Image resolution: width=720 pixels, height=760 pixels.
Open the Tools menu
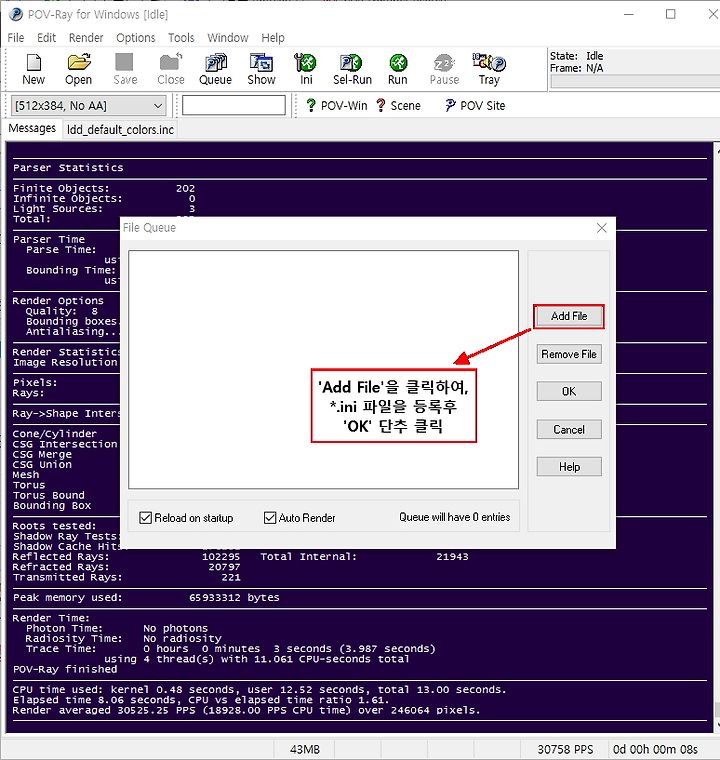[181, 38]
